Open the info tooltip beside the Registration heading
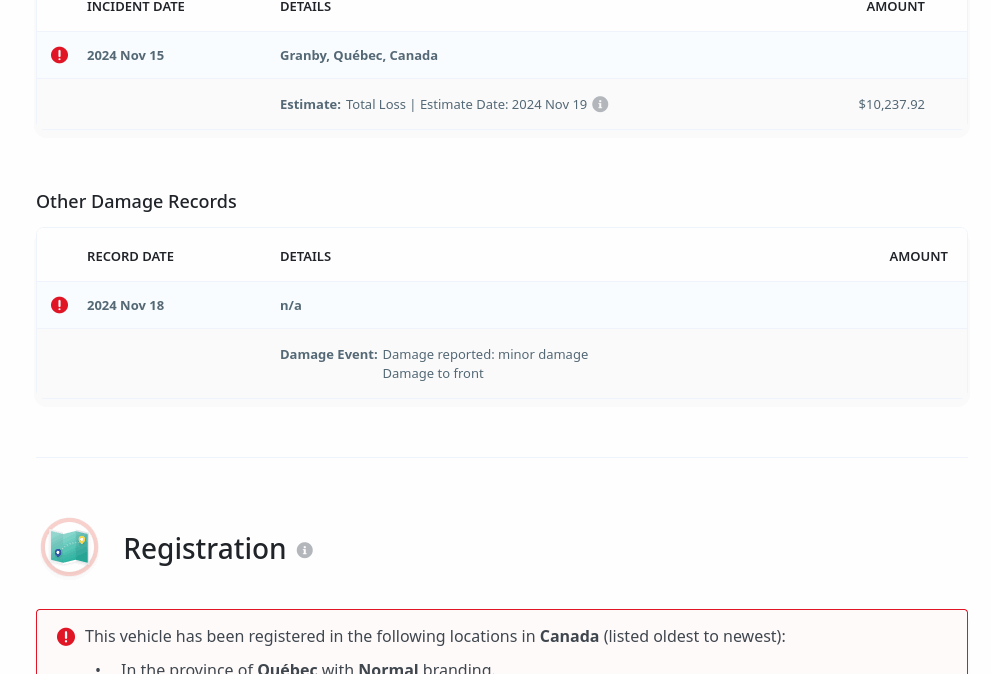Screen dimensions: 991x674 pyautogui.click(x=305, y=550)
